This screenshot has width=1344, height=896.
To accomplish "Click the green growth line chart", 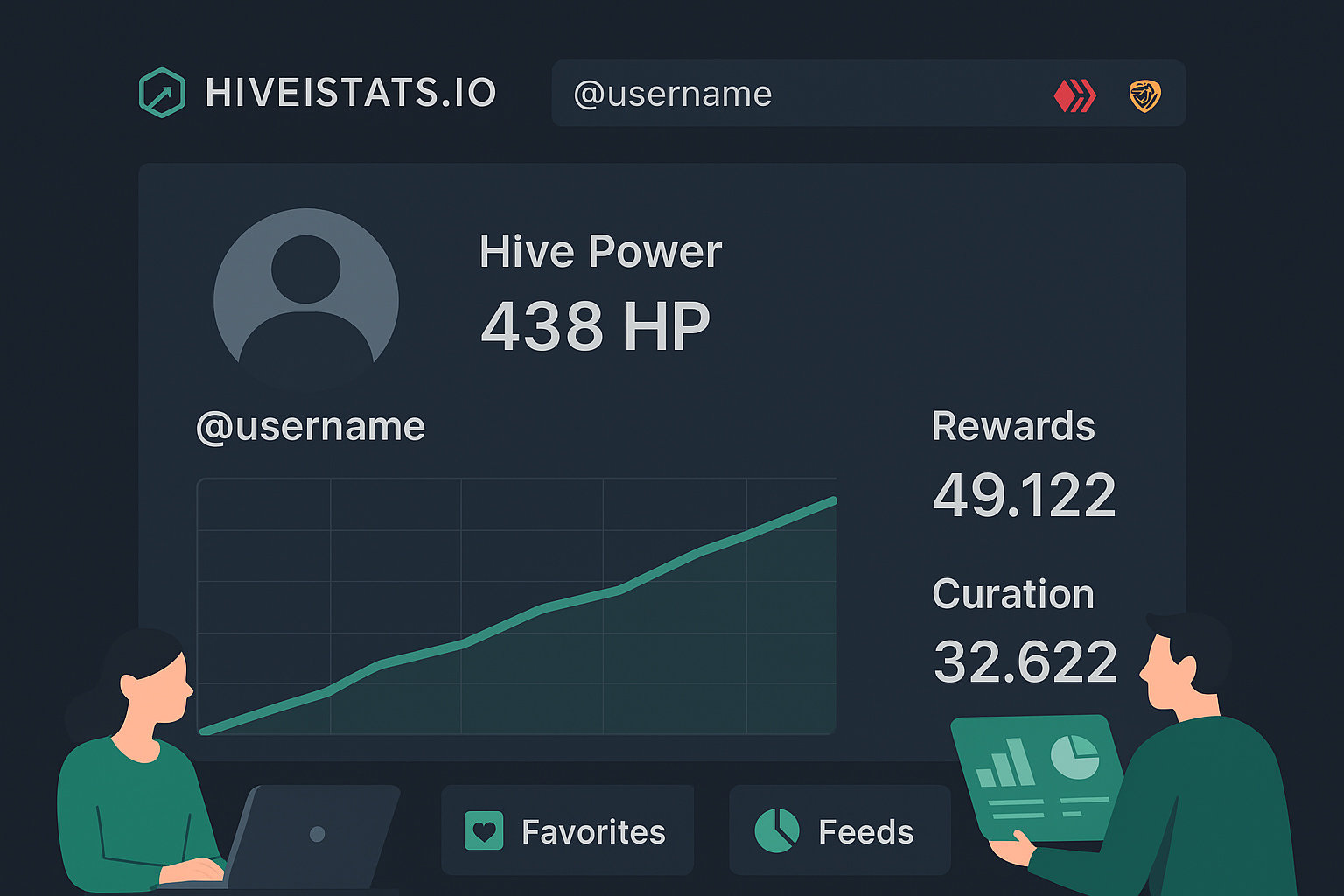I will (516, 606).
